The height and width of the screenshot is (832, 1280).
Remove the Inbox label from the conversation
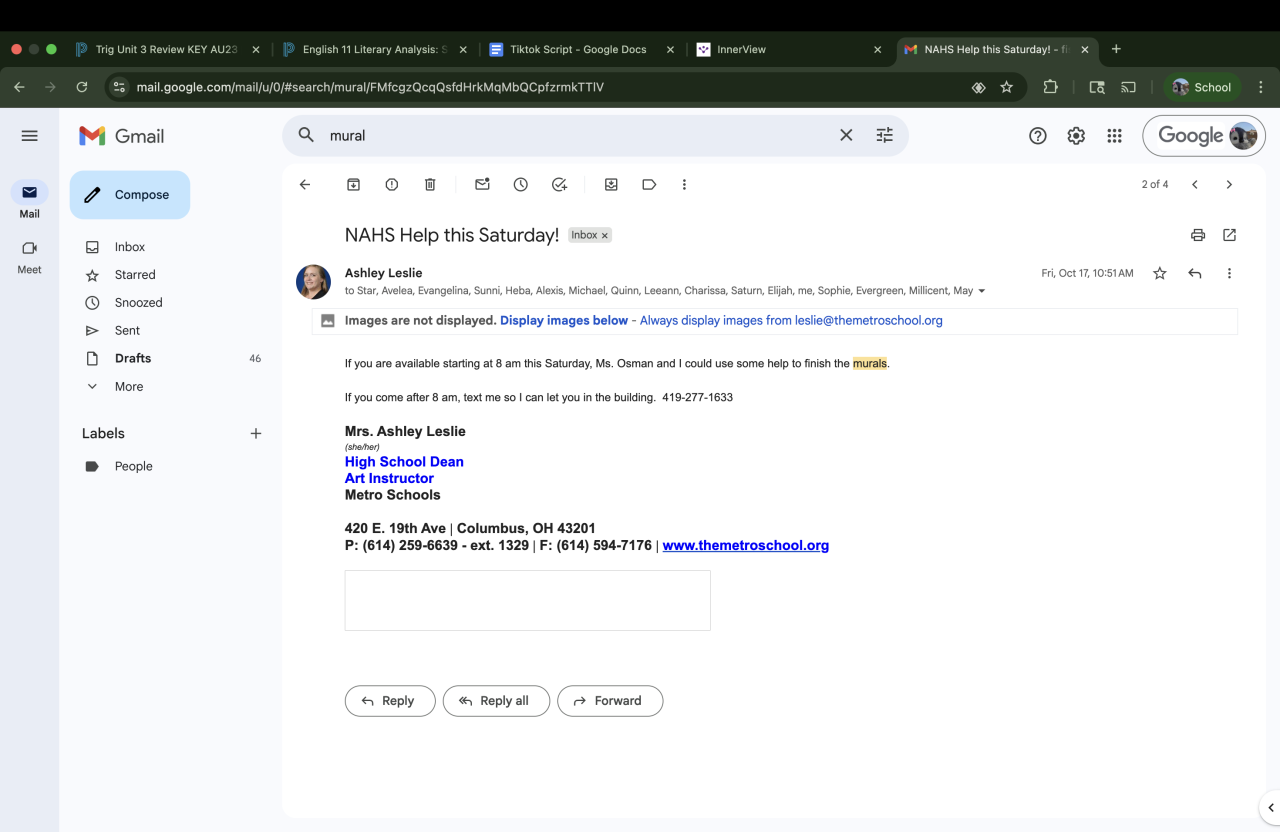click(x=604, y=236)
